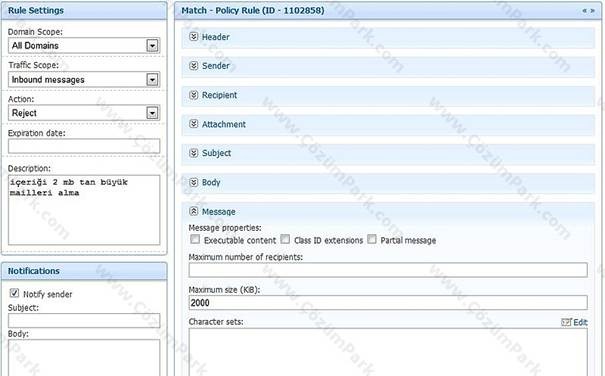605x376 pixels.
Task: Click the Character sets list box
Action: [388, 352]
